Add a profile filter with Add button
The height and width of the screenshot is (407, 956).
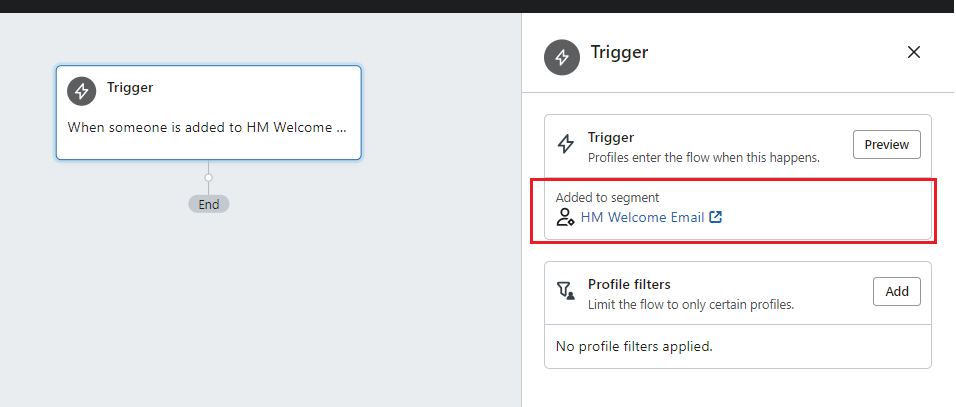click(897, 291)
